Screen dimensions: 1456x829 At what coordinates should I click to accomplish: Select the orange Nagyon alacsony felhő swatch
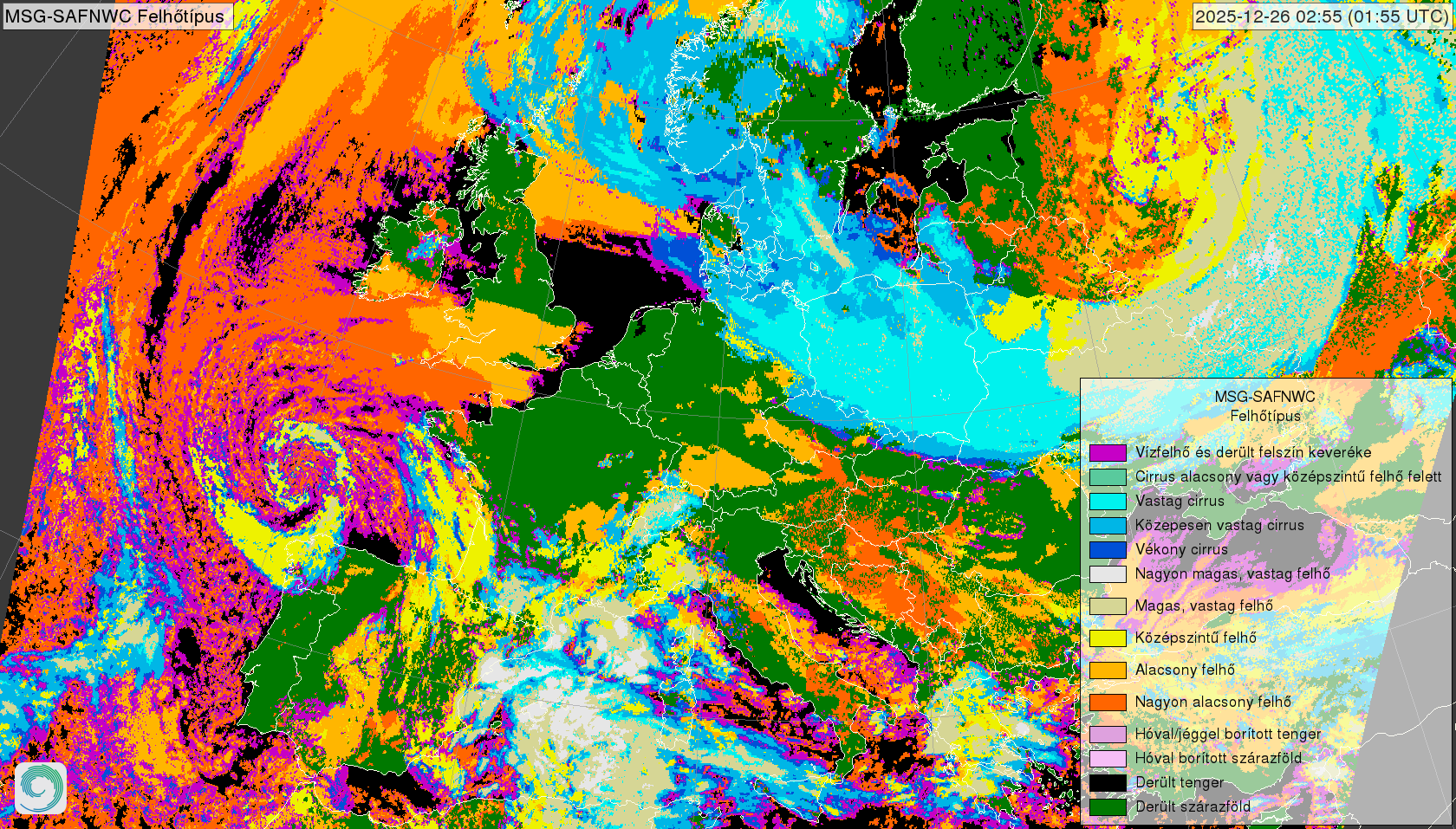(x=1108, y=702)
